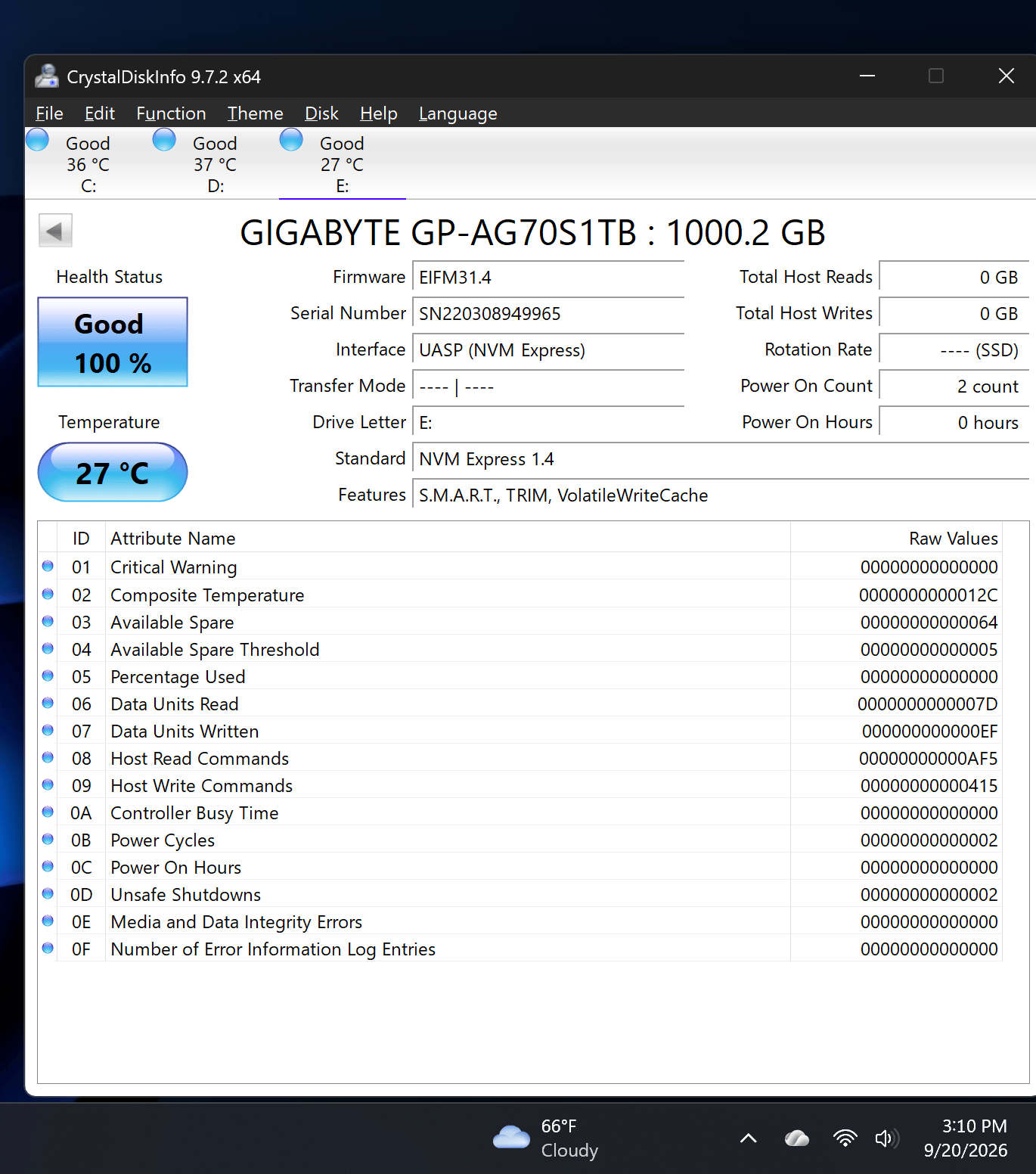
Task: Click the Good 100 % health status button
Action: pyautogui.click(x=113, y=342)
